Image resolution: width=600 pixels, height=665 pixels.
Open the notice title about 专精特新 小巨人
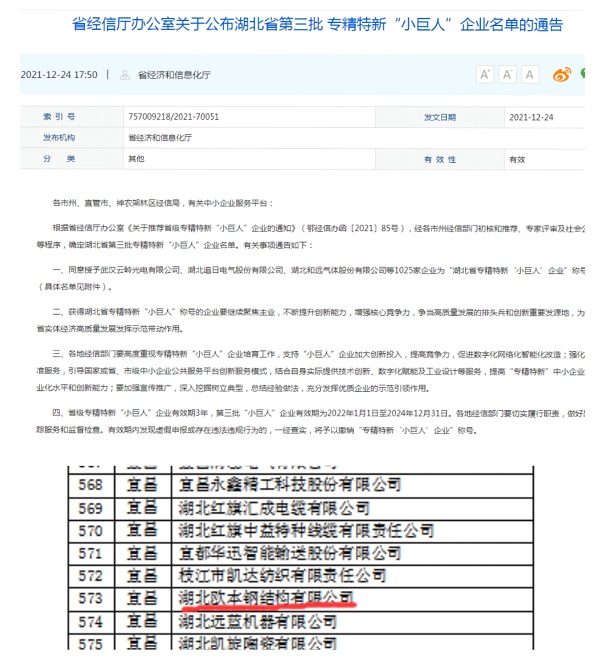tap(317, 24)
